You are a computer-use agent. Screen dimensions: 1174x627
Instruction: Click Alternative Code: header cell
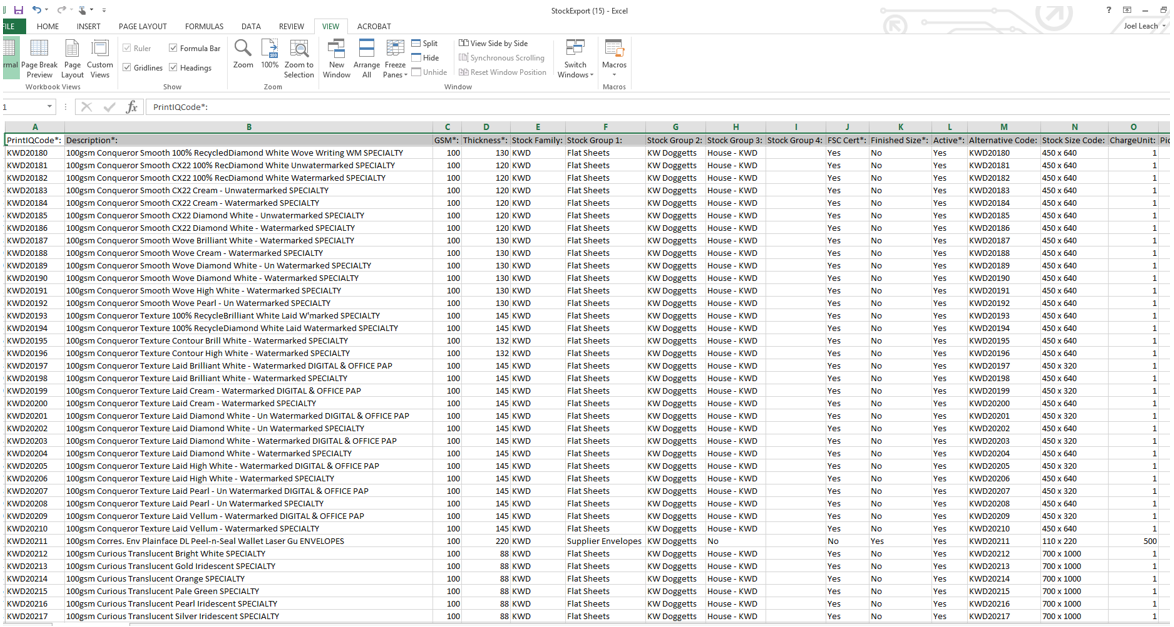click(x=1003, y=140)
